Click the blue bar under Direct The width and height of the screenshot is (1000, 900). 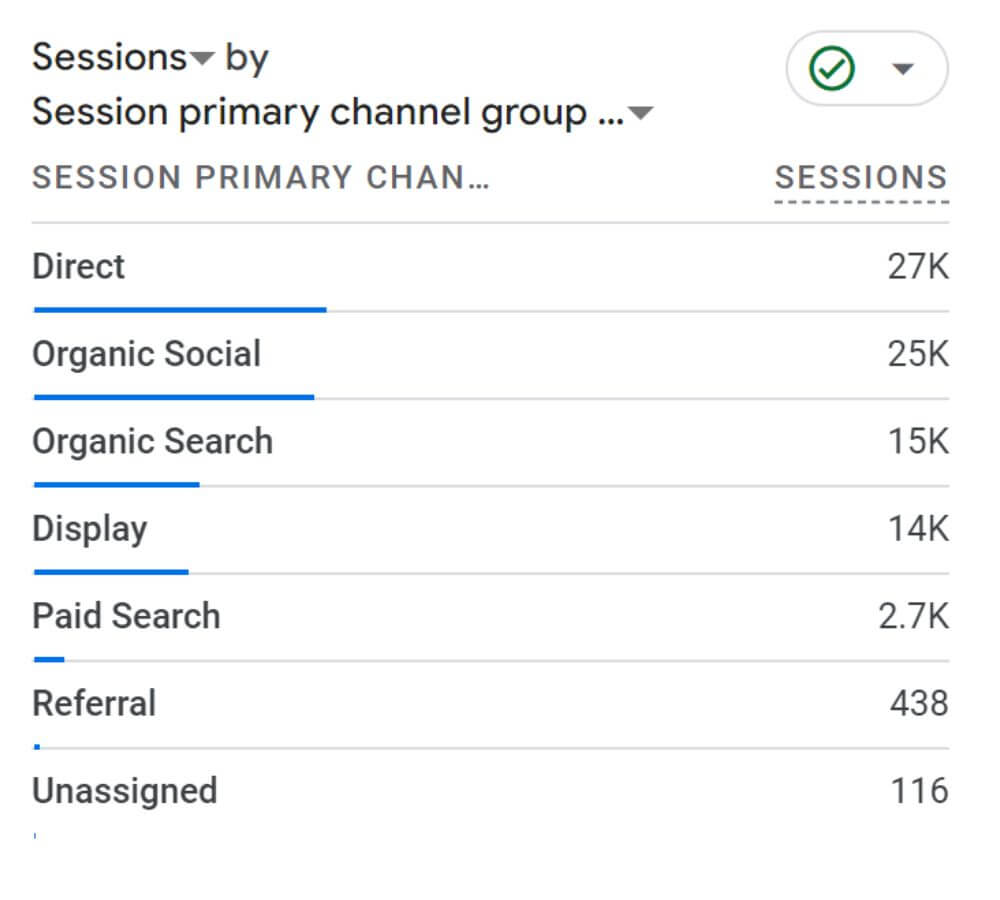click(x=180, y=310)
